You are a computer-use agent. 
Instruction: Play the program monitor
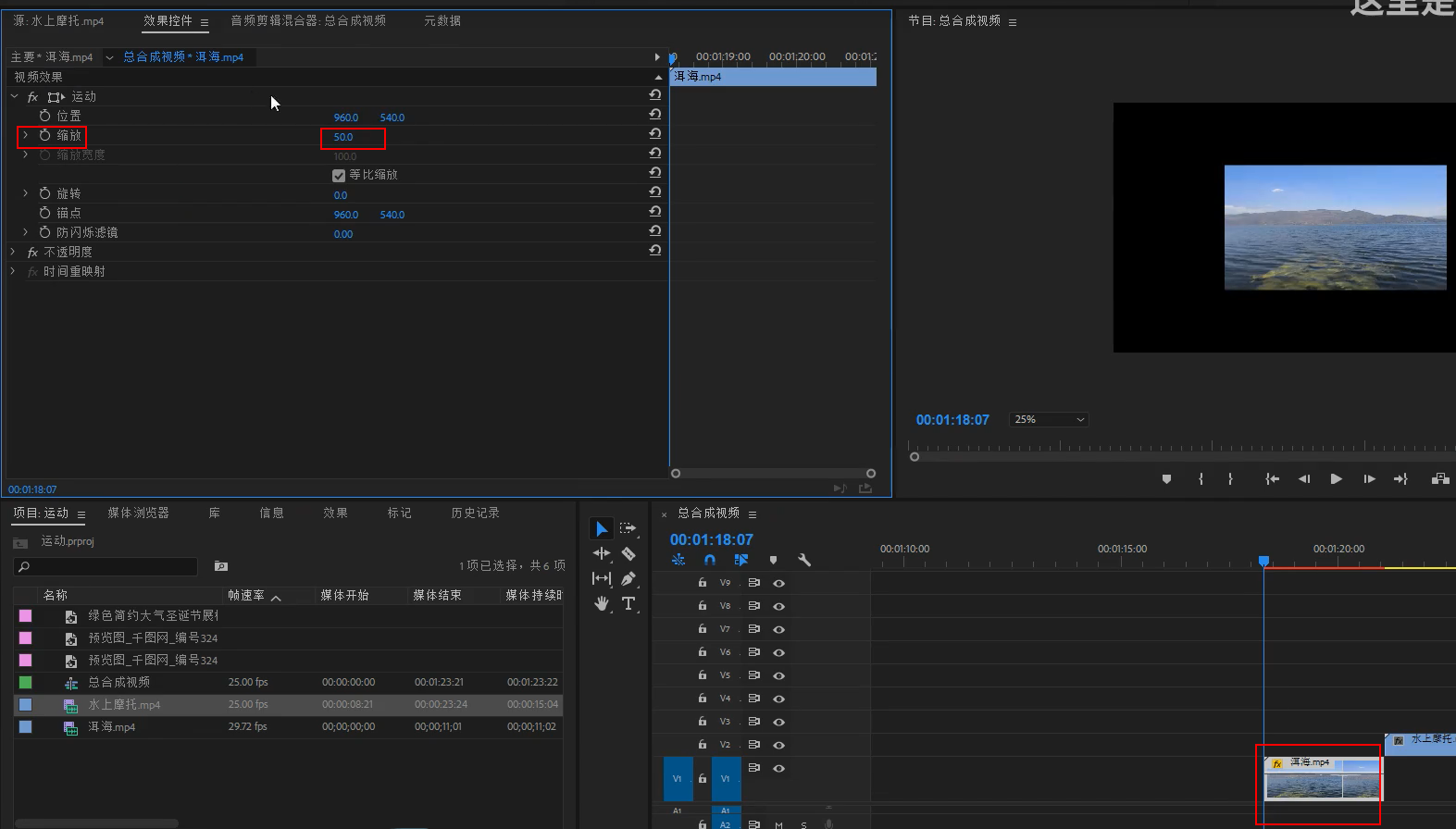click(1336, 478)
